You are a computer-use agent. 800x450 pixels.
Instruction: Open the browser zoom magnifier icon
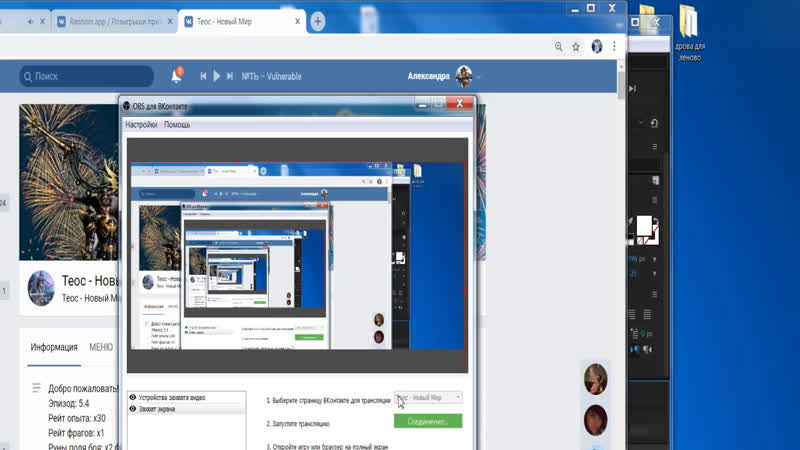point(559,46)
